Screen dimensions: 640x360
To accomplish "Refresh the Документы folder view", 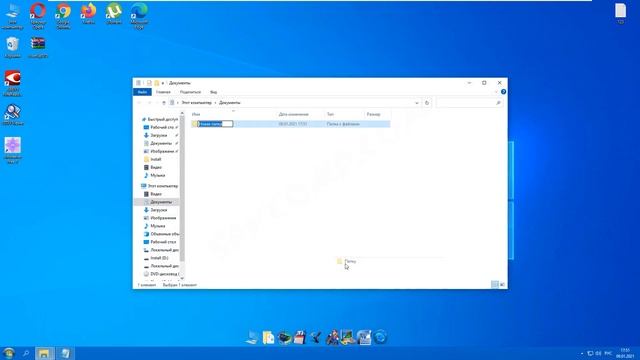I will pyautogui.click(x=427, y=103).
